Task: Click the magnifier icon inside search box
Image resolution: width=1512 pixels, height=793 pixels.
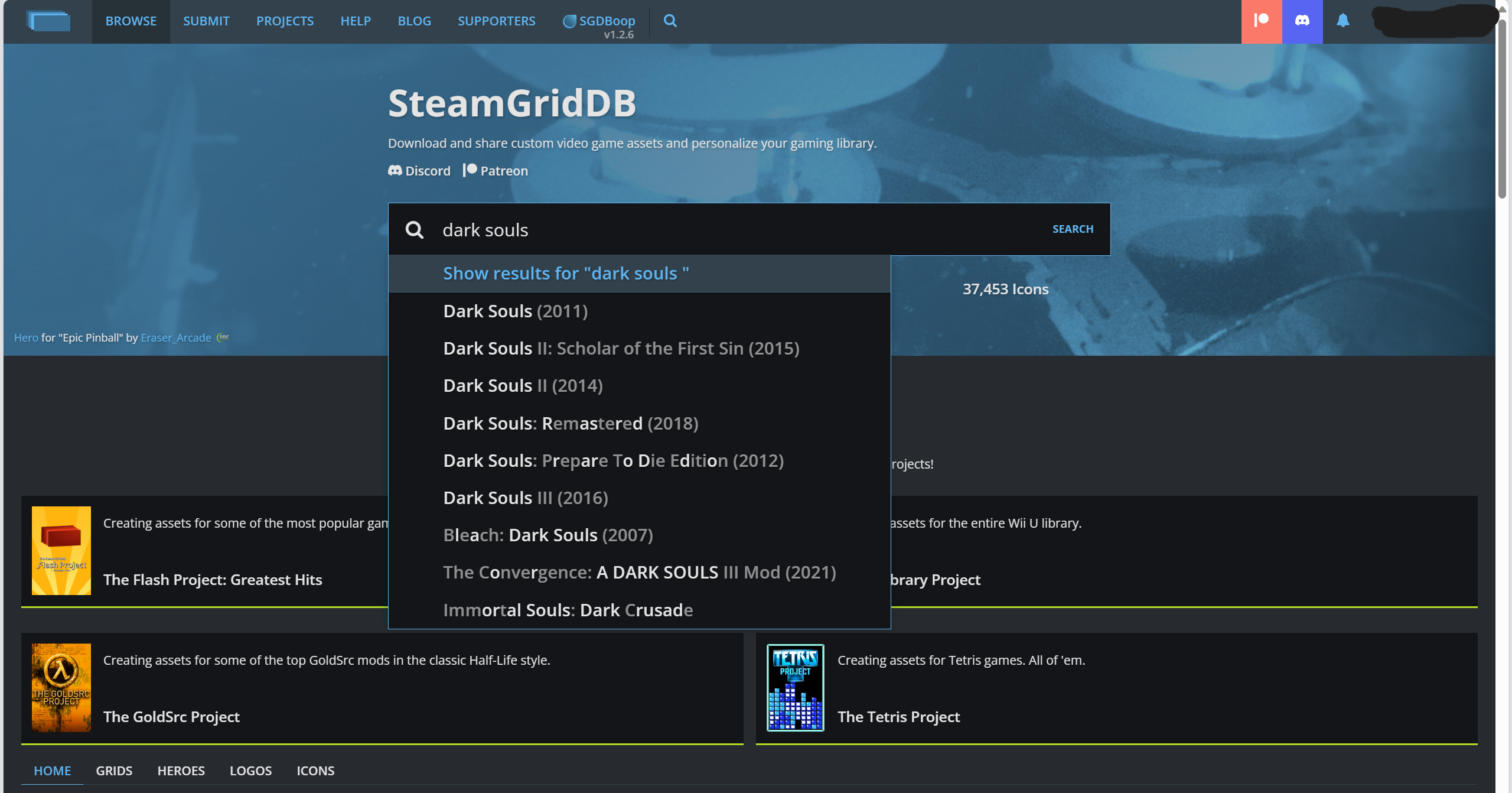Action: tap(415, 230)
